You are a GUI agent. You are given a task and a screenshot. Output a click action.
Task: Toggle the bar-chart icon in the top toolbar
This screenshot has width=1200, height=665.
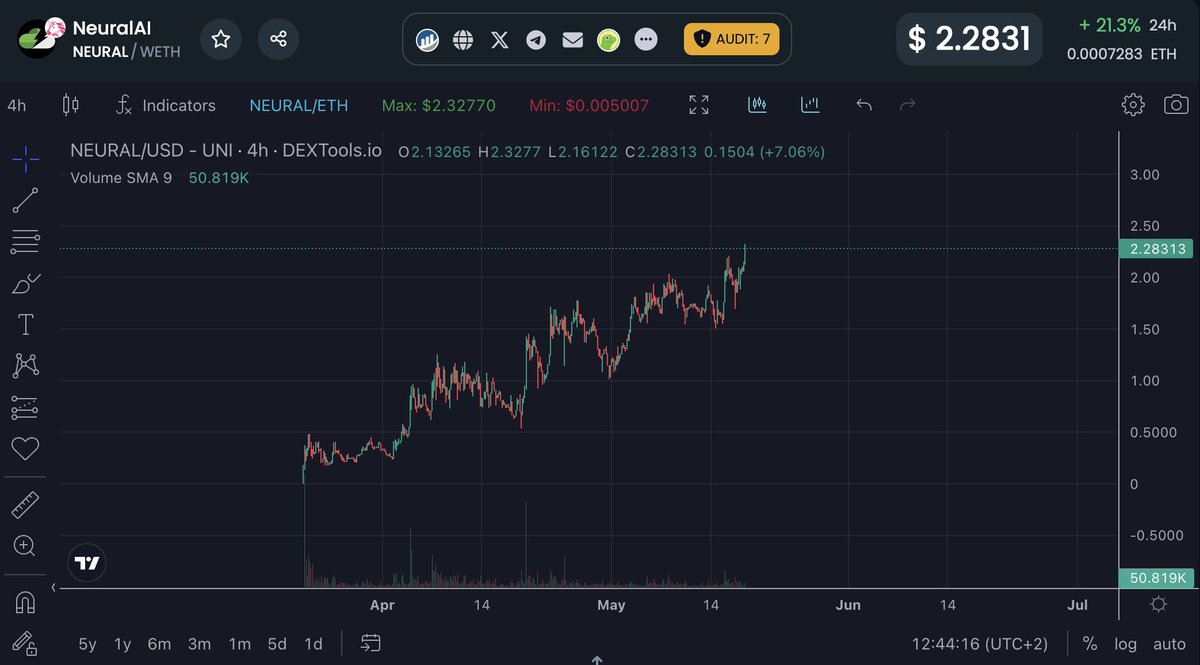[810, 104]
